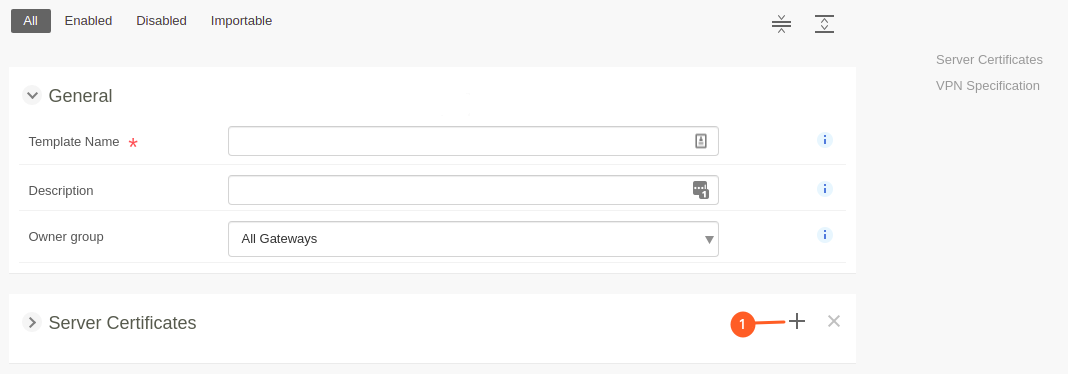Screen dimensions: 1068x374
Task: Switch to the Enabled filter tab
Action: 89,21
